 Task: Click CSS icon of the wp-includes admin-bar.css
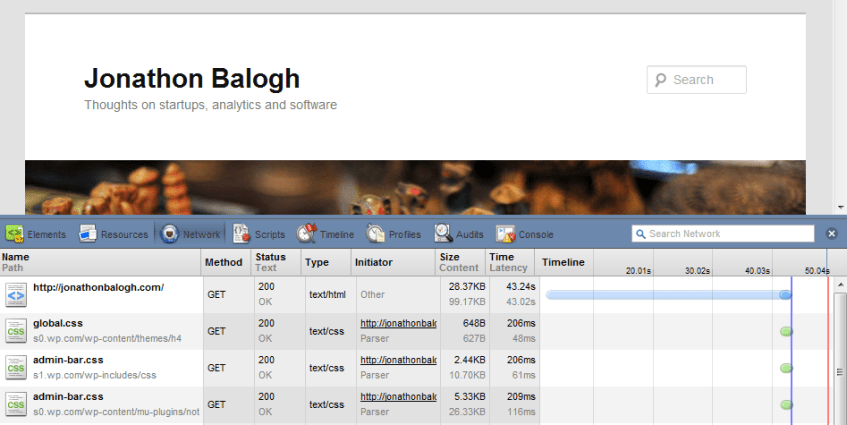[16, 368]
